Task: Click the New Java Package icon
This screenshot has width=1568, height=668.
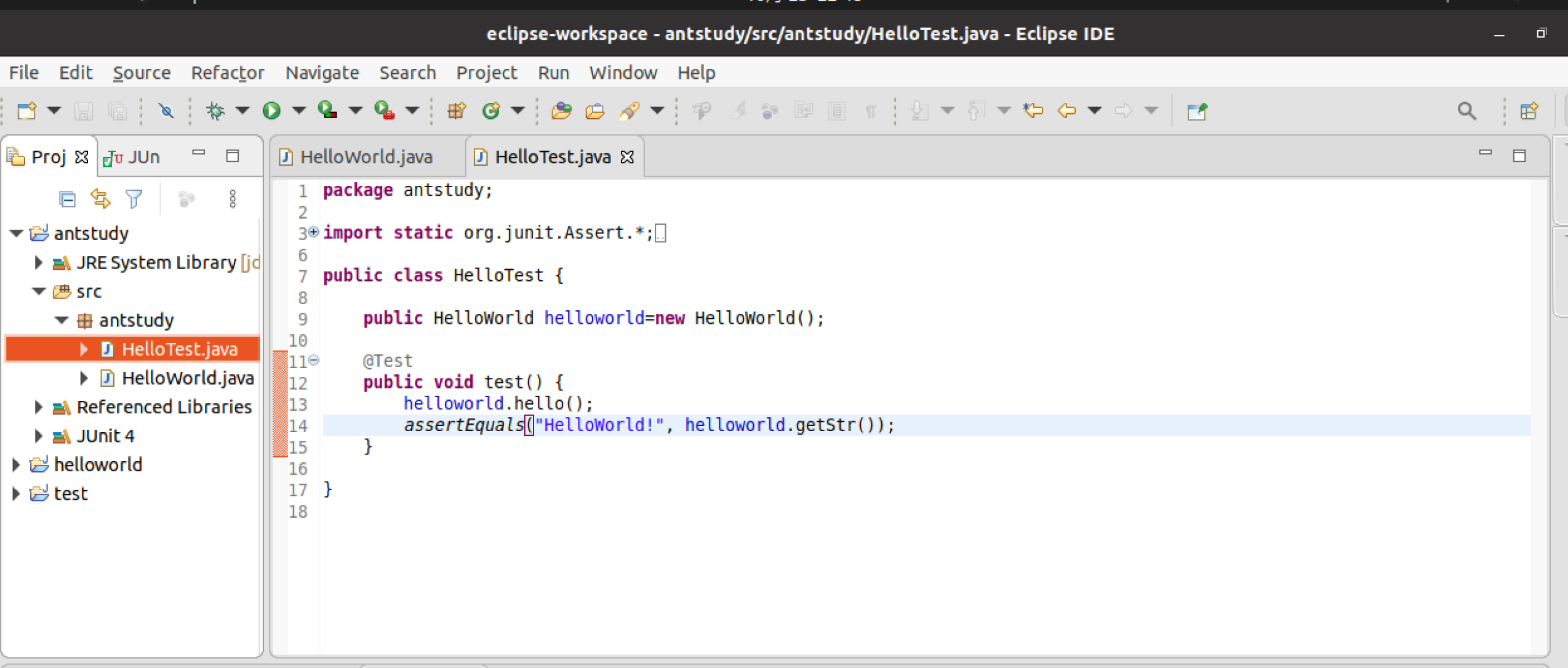Action: (457, 111)
